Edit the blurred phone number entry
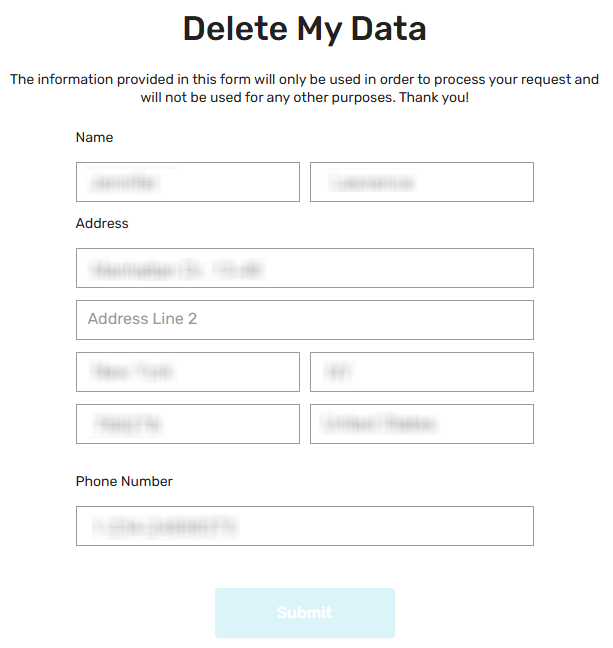Screen dimensions: 613x648 [x=304, y=526]
